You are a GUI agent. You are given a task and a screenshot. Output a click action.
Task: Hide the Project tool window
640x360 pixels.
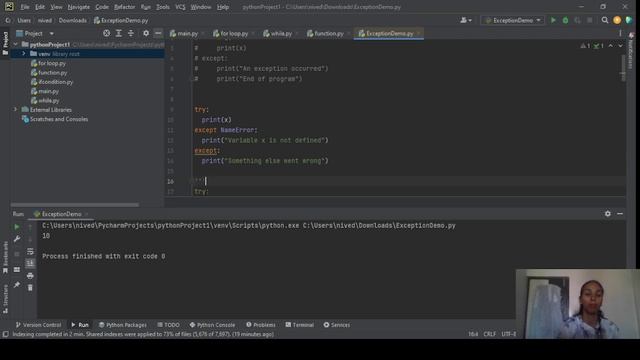click(x=158, y=33)
